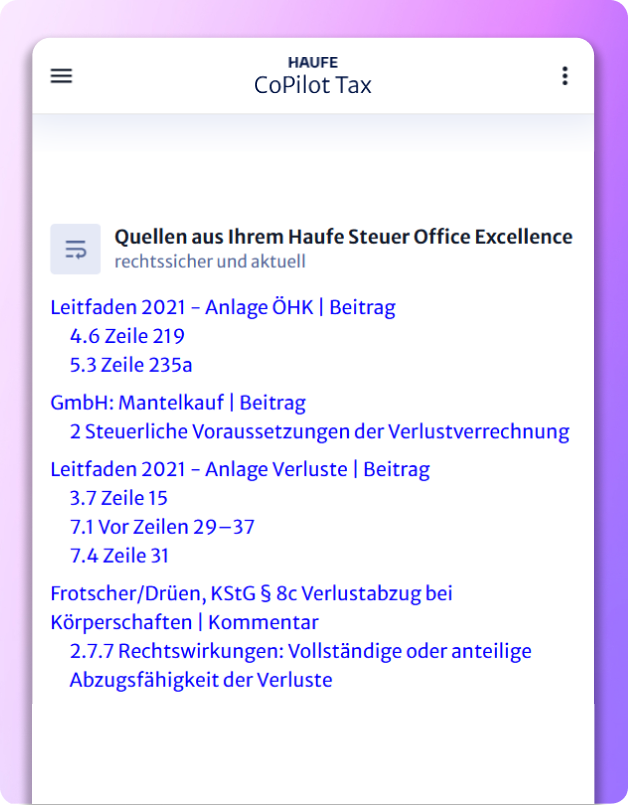
Task: Click subtitle rechtssicher und aktuell
Action: (210, 261)
